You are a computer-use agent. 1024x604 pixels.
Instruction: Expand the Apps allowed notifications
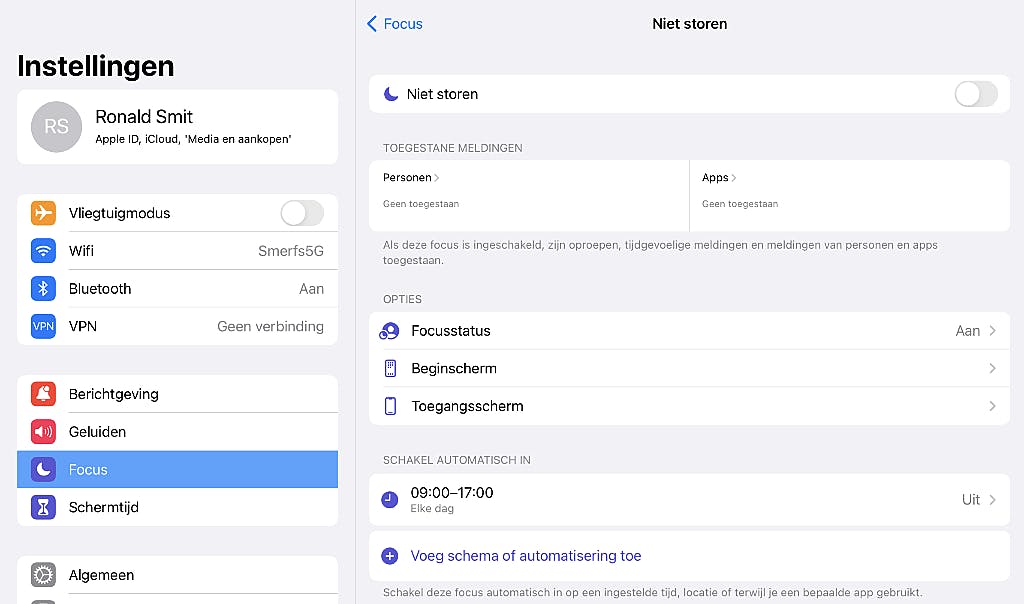click(719, 178)
